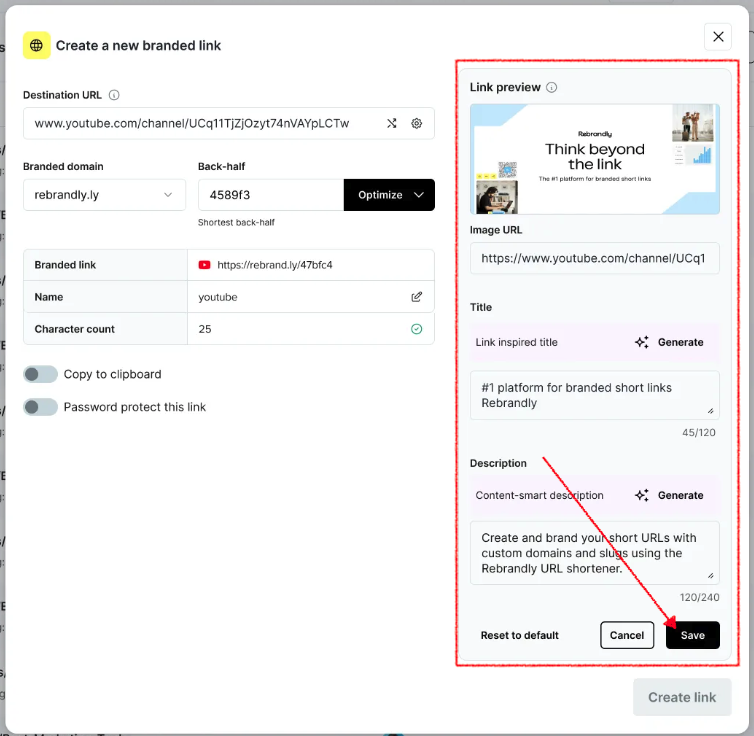Select the branded link https://rebrand.ly/47bfc4
The image size is (754, 736).
(x=275, y=265)
